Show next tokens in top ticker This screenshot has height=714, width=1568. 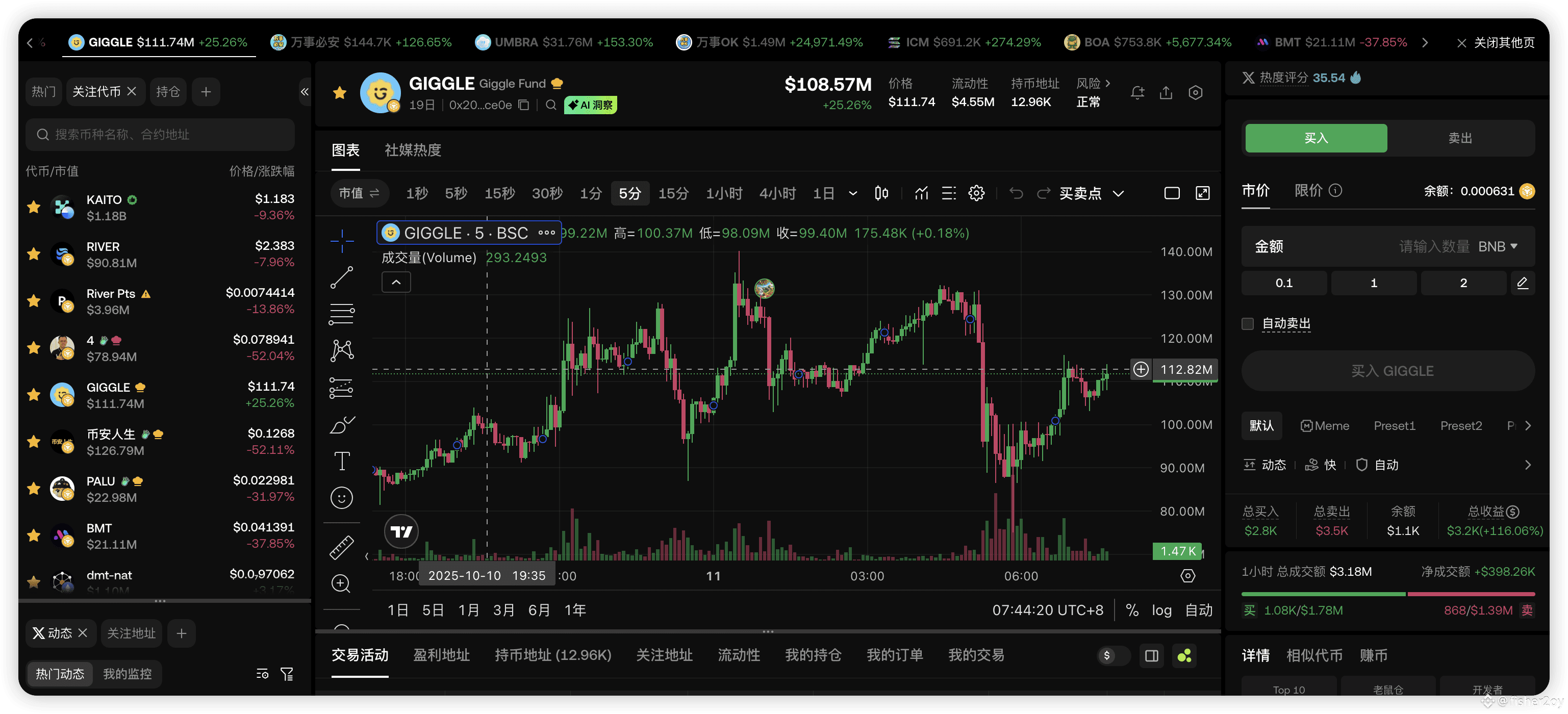point(1425,42)
